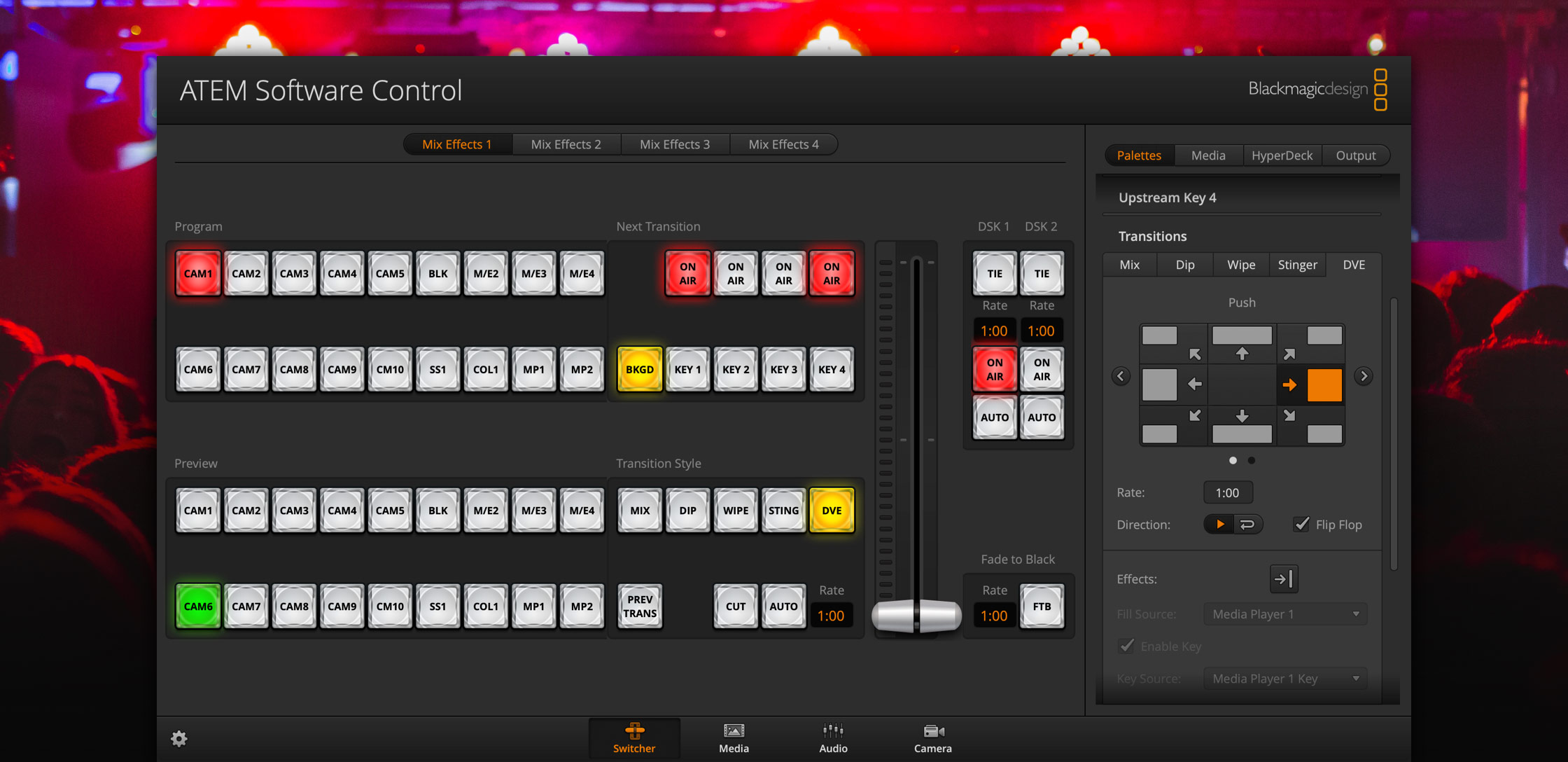
Task: Toggle the Enable Key checkbox
Action: (1126, 646)
